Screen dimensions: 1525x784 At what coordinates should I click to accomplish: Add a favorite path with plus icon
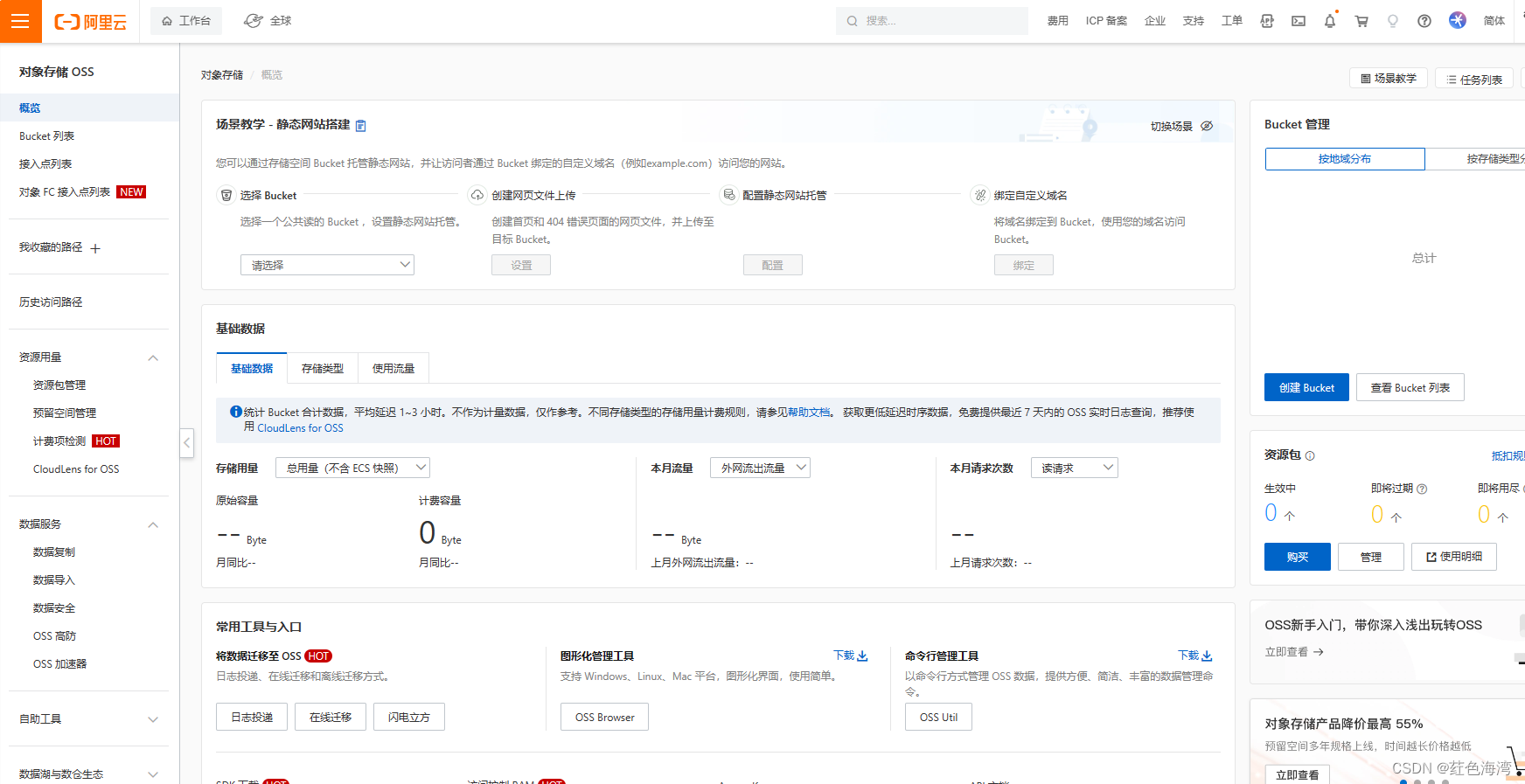(95, 248)
